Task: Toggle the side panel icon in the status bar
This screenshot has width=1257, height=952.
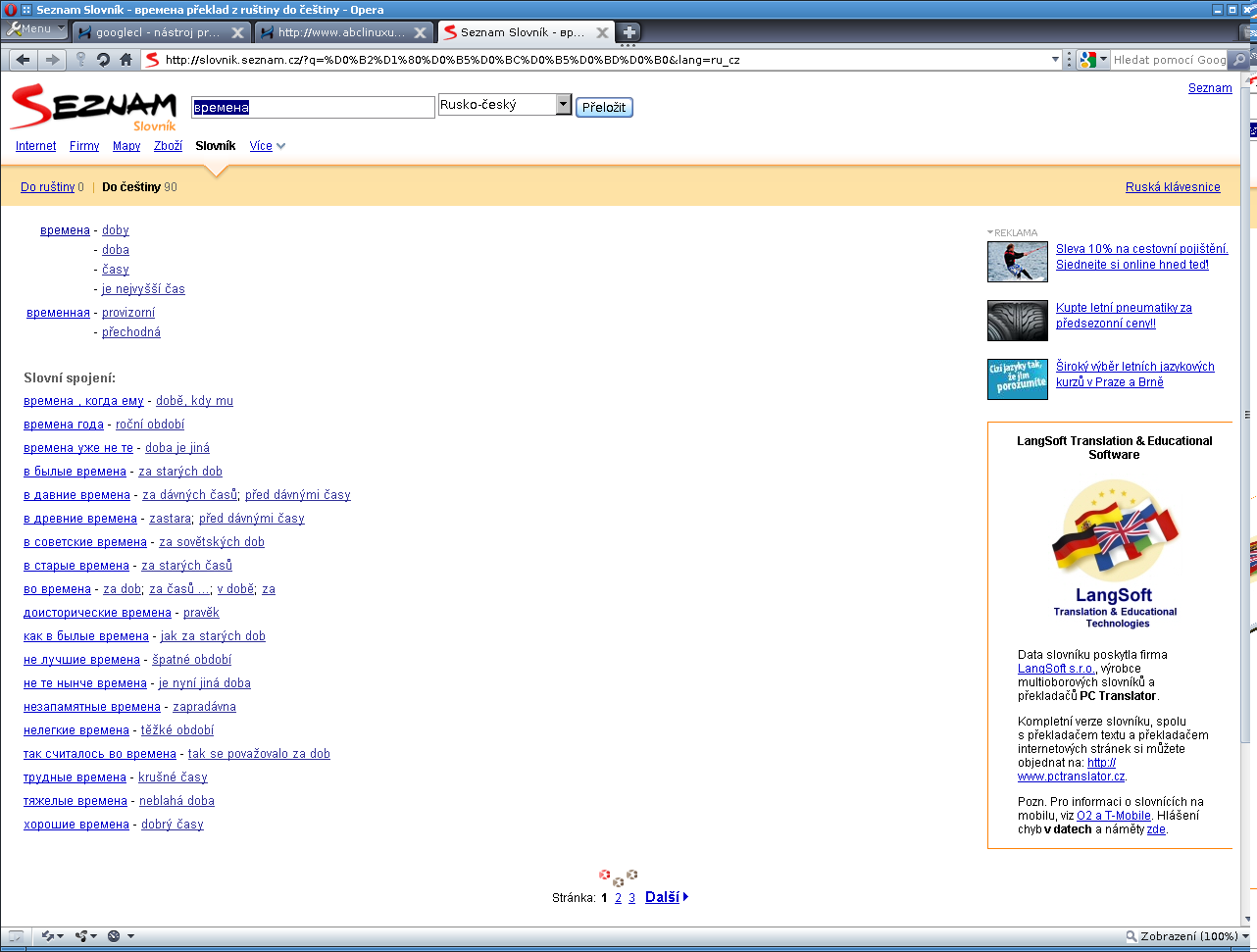Action: pos(16,936)
